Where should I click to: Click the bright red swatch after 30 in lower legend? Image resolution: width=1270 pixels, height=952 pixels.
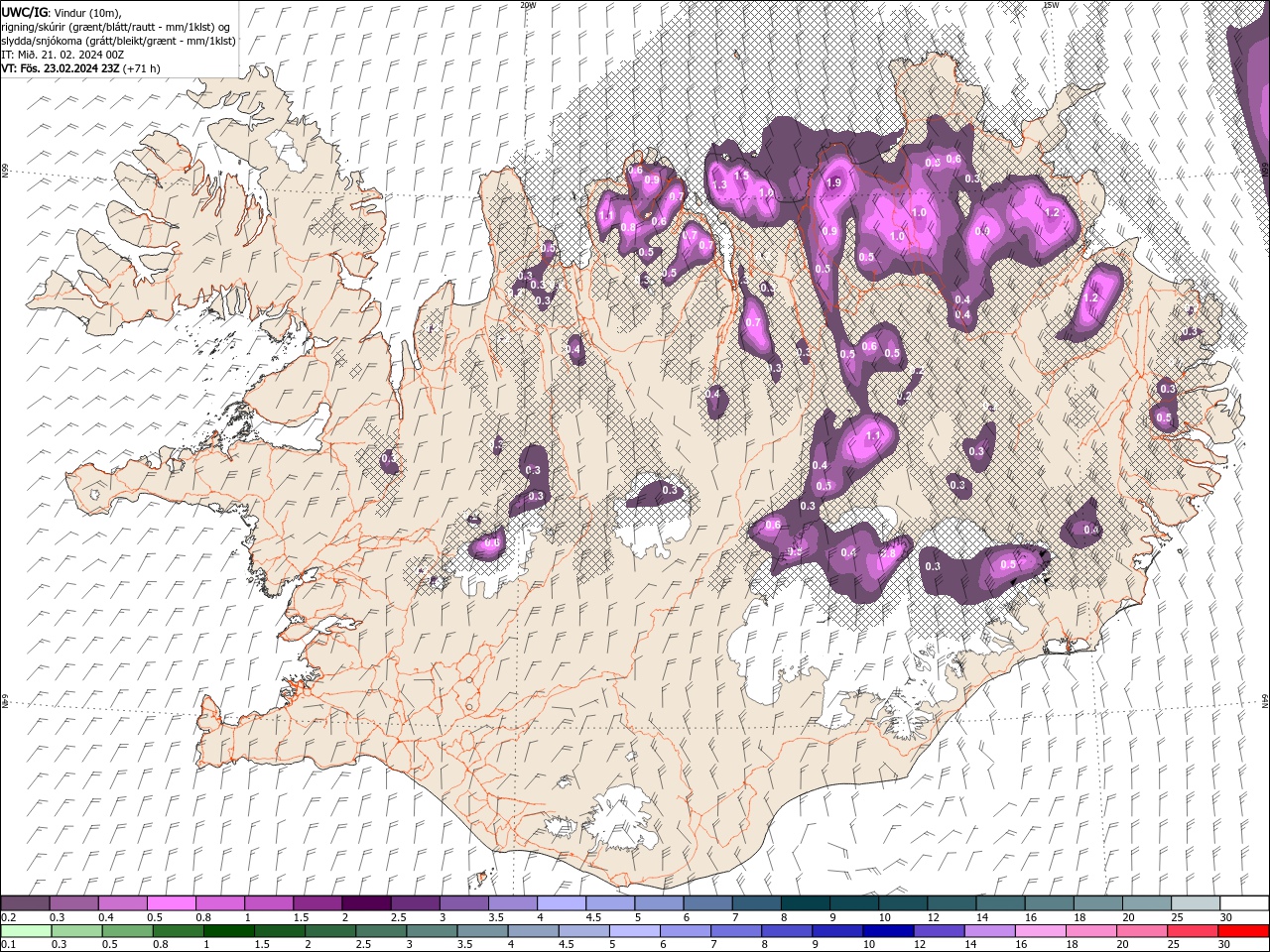coord(1243,931)
